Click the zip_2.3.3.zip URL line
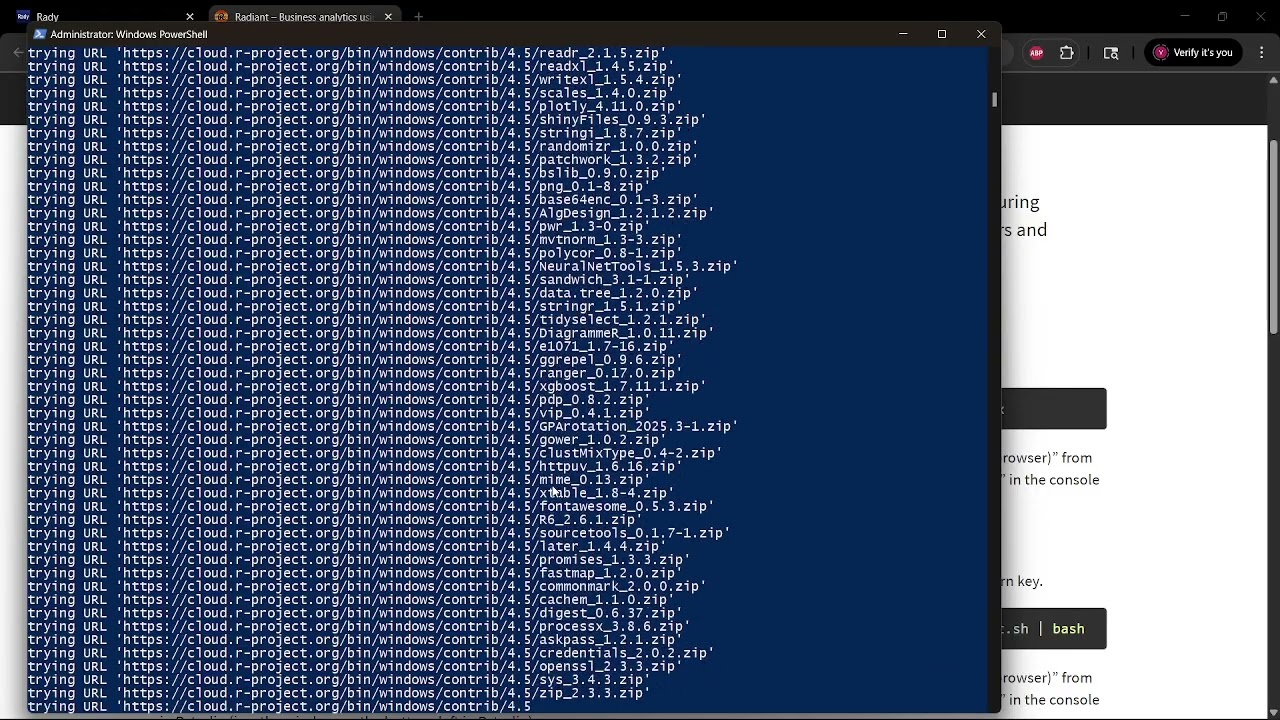The width and height of the screenshot is (1280, 720). click(339, 693)
